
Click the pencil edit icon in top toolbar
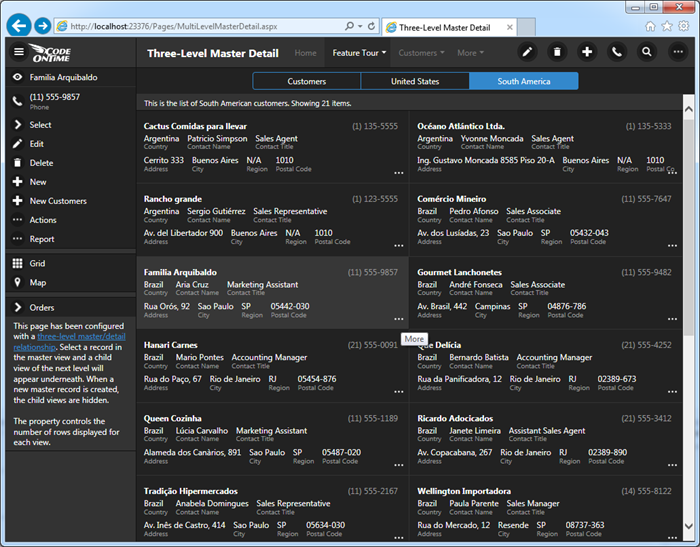527,52
